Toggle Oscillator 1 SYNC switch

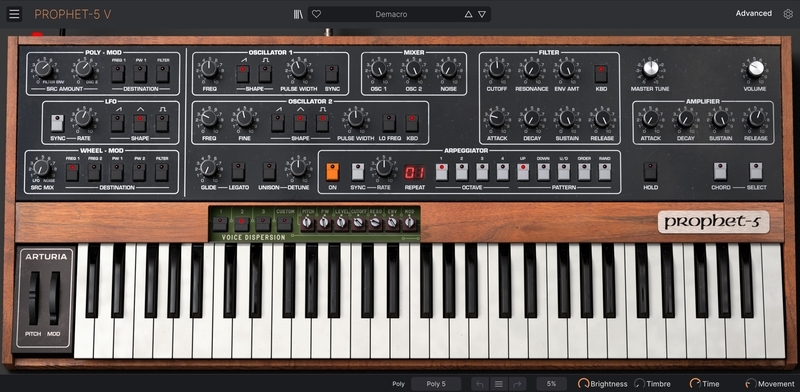pos(332,74)
